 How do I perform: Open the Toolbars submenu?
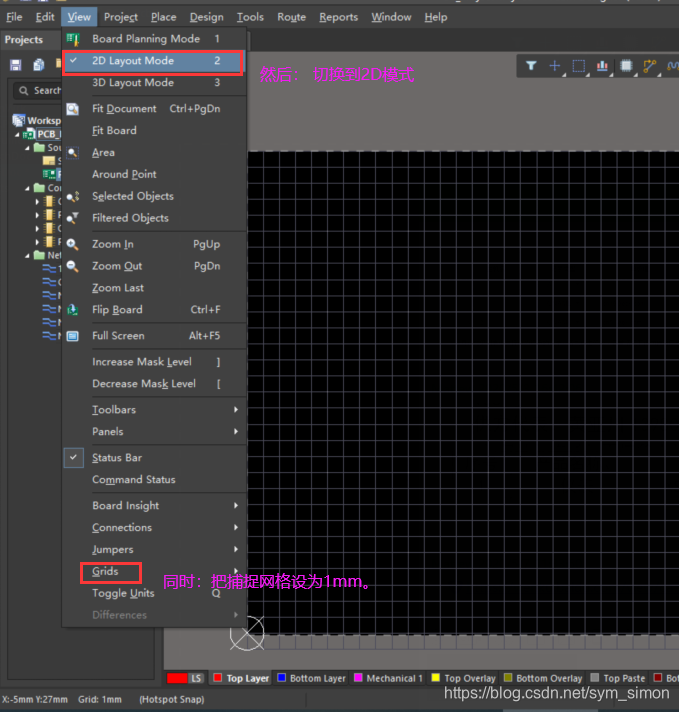(114, 410)
